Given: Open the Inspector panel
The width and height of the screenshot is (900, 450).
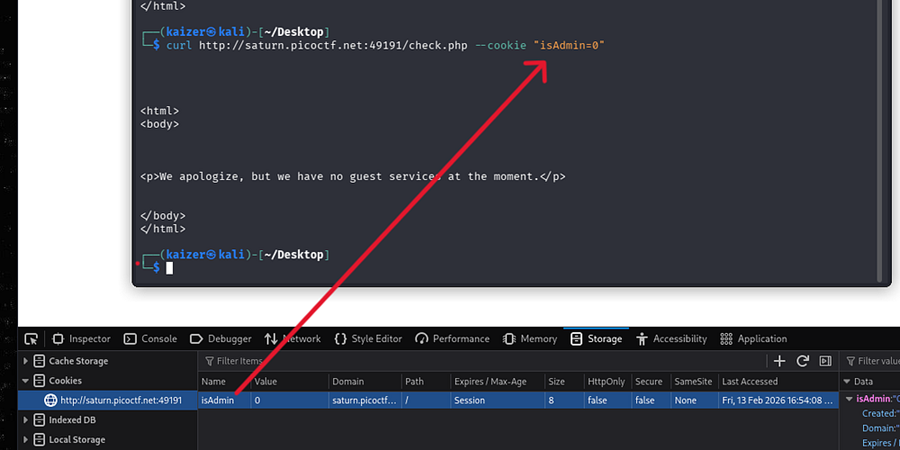Looking at the screenshot, I should 82,339.
